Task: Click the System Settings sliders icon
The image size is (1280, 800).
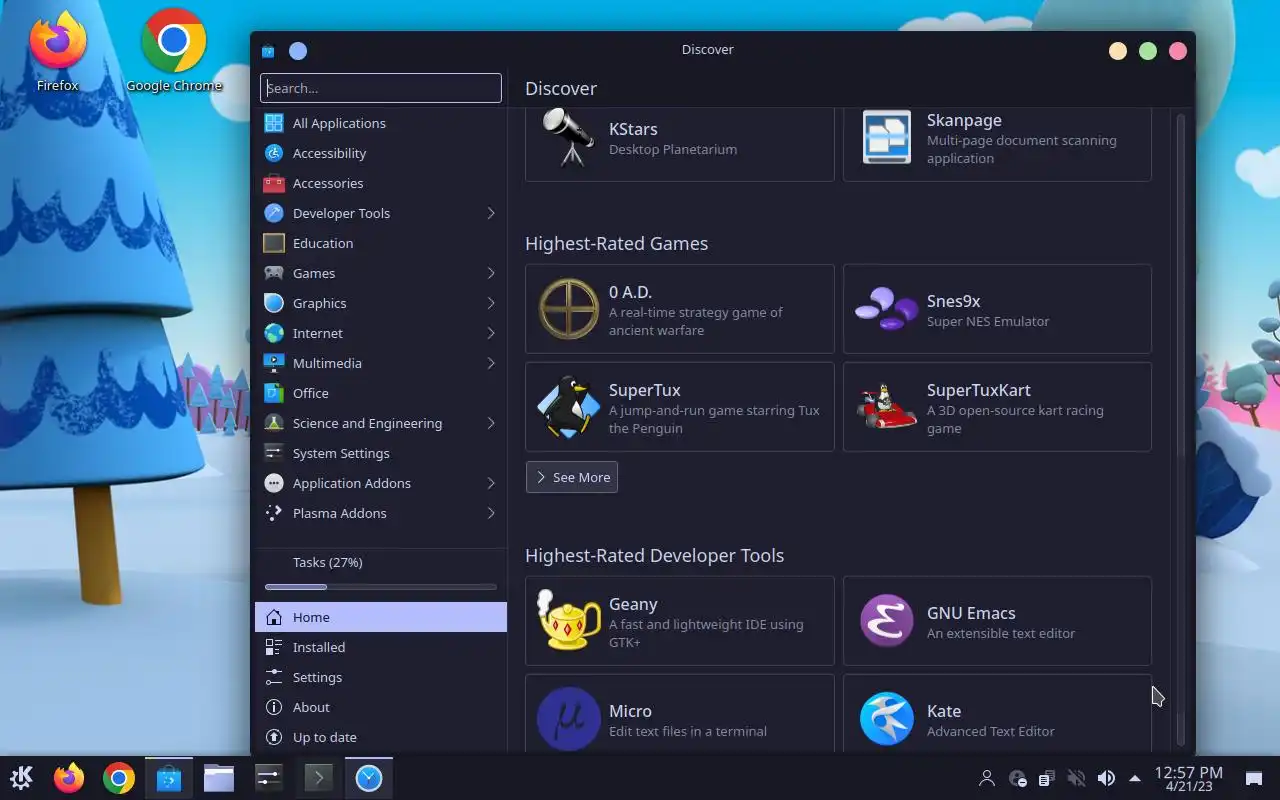Action: (274, 453)
